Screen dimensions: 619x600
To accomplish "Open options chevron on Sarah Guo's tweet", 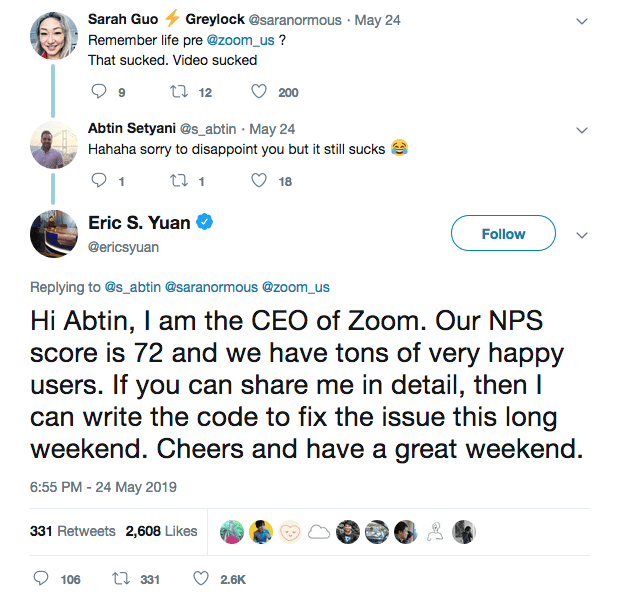I will (583, 19).
